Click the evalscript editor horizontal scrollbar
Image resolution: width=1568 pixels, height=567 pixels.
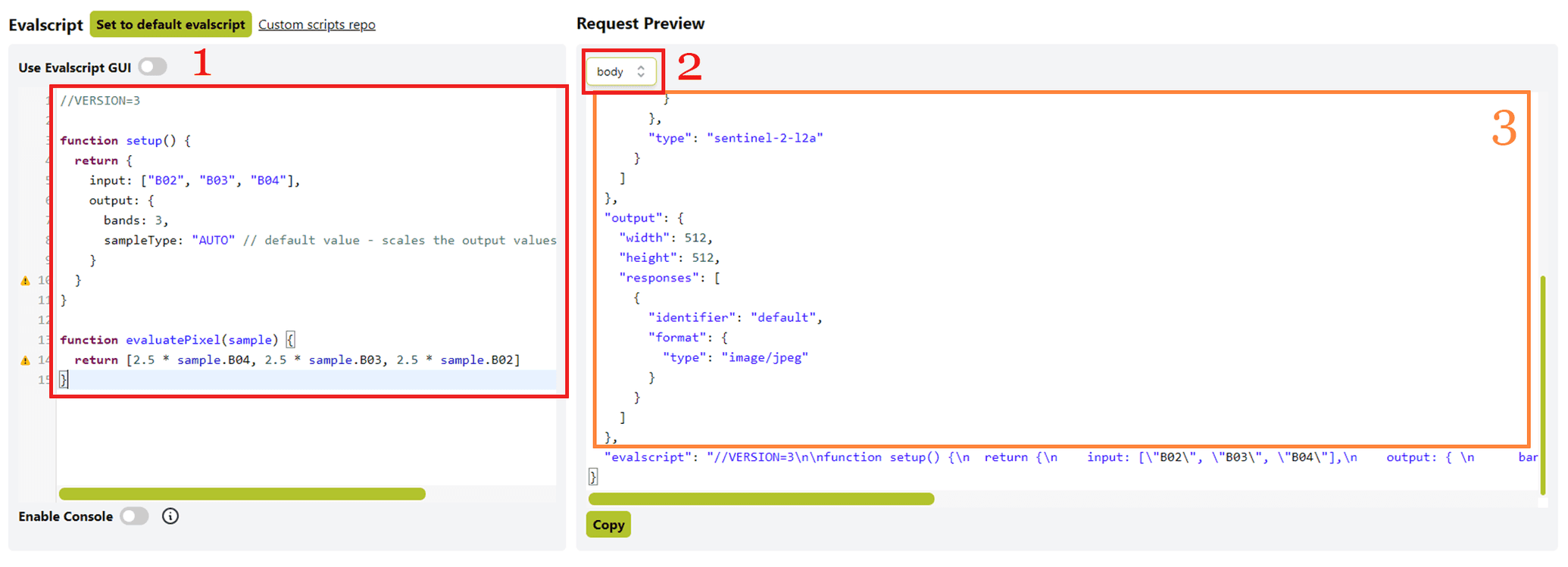click(x=242, y=494)
